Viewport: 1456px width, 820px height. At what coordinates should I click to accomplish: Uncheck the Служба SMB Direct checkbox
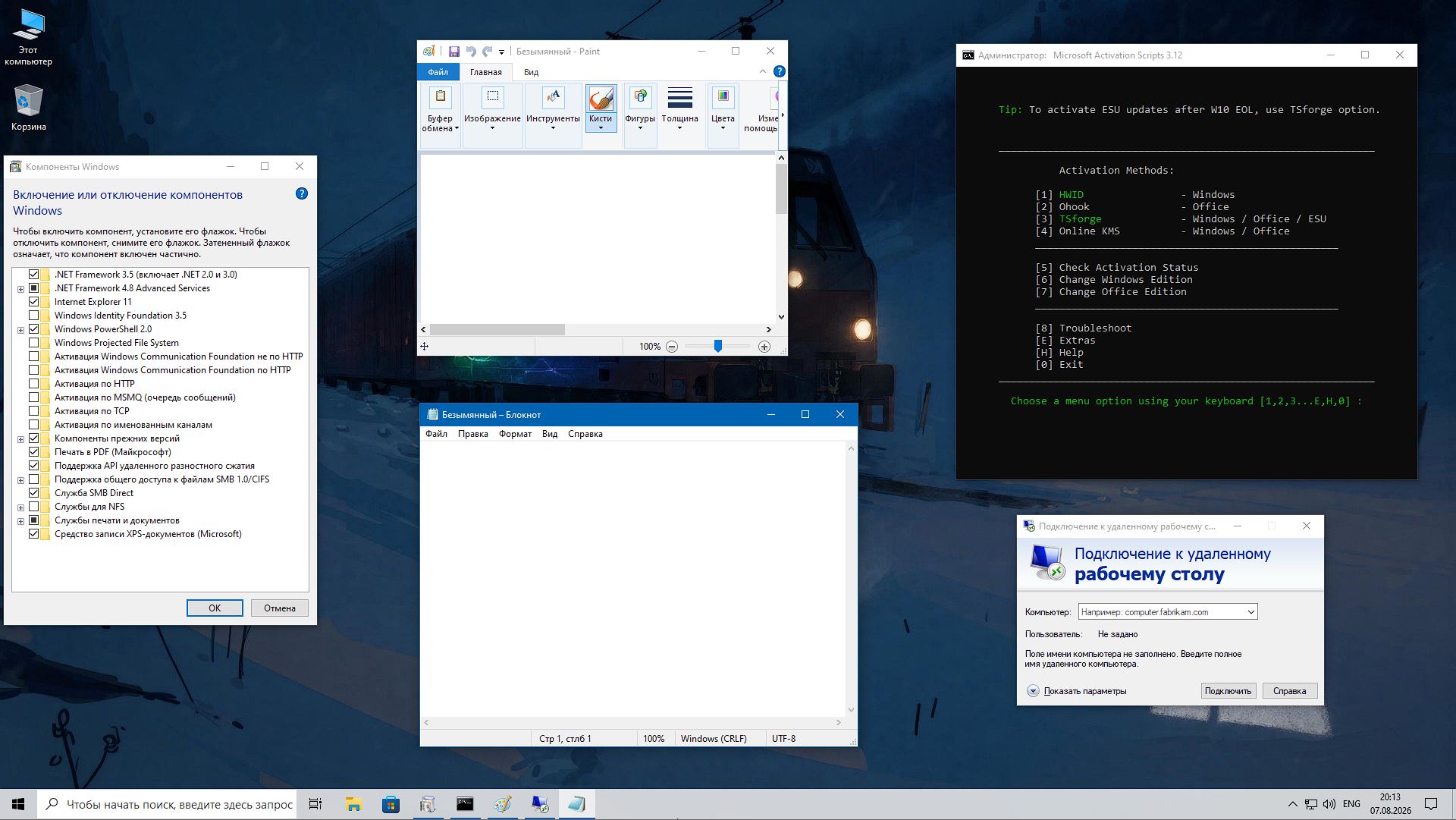coord(34,493)
